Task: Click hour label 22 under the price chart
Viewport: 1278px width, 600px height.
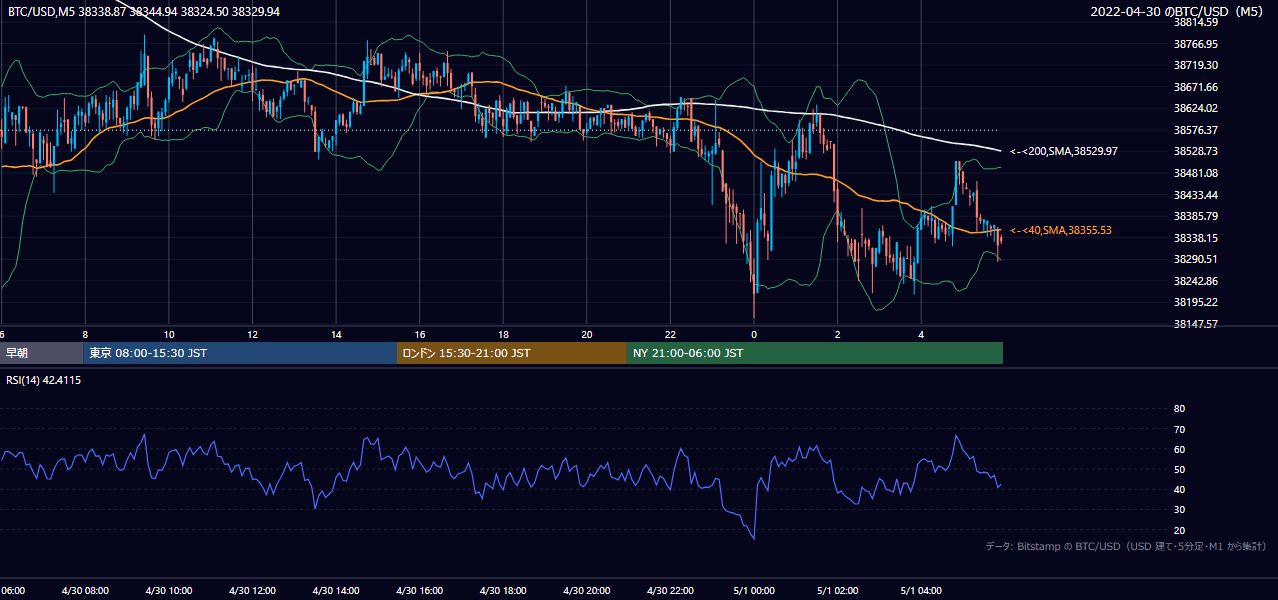Action: pos(670,335)
